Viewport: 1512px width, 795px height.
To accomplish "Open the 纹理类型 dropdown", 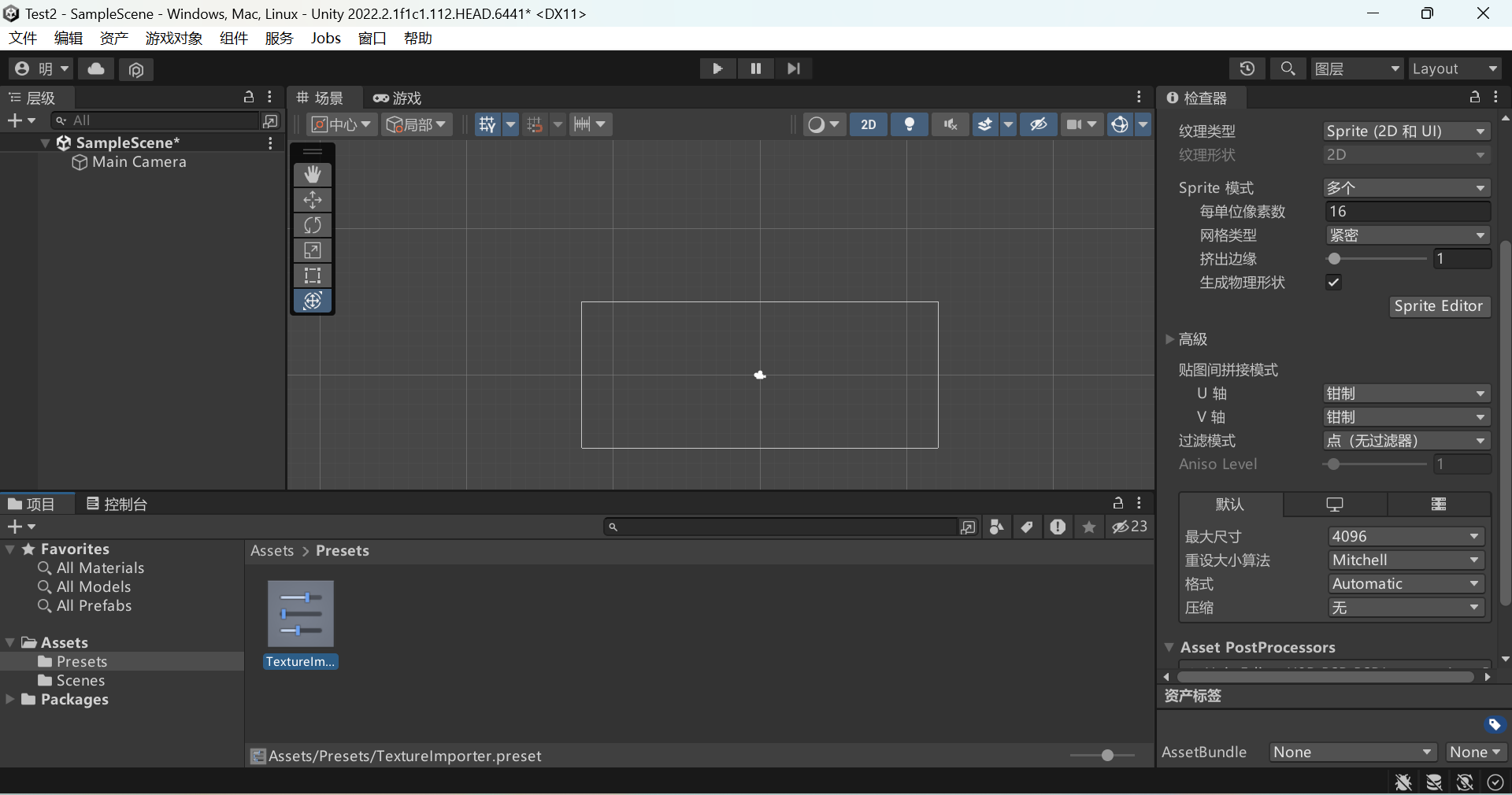I will pyautogui.click(x=1406, y=131).
